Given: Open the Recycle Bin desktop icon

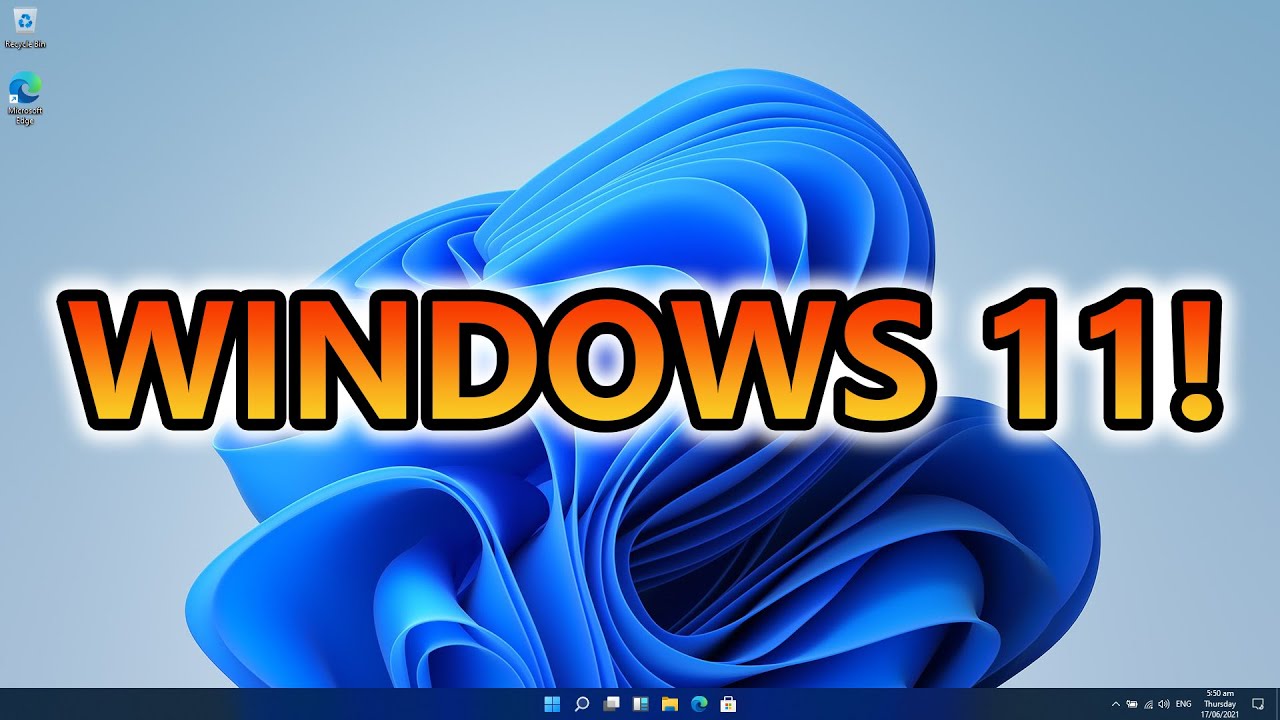Looking at the screenshot, I should click(25, 27).
